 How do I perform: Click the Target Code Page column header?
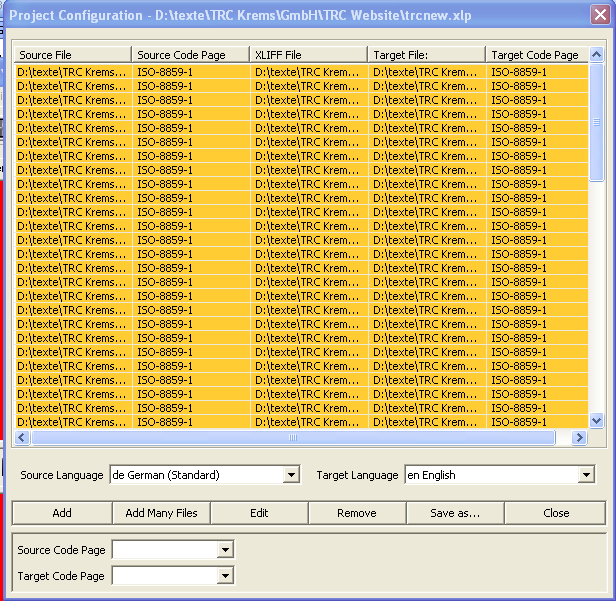(536, 55)
